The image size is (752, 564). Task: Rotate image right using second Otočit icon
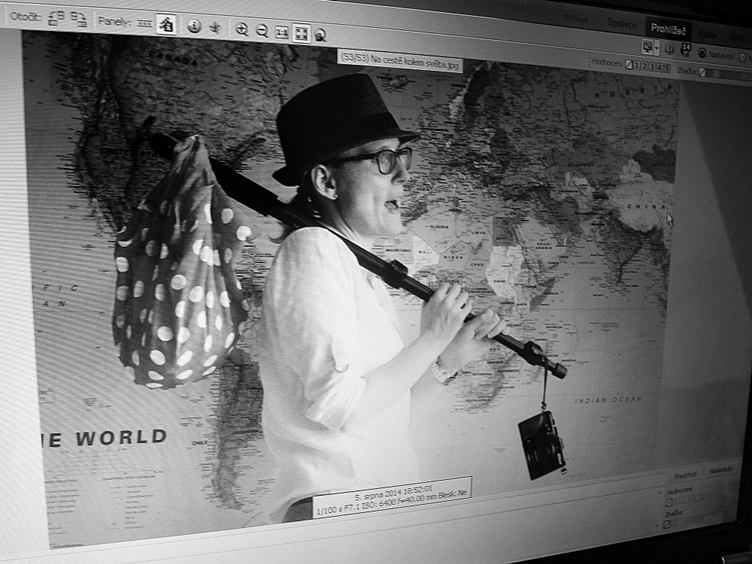(x=78, y=18)
